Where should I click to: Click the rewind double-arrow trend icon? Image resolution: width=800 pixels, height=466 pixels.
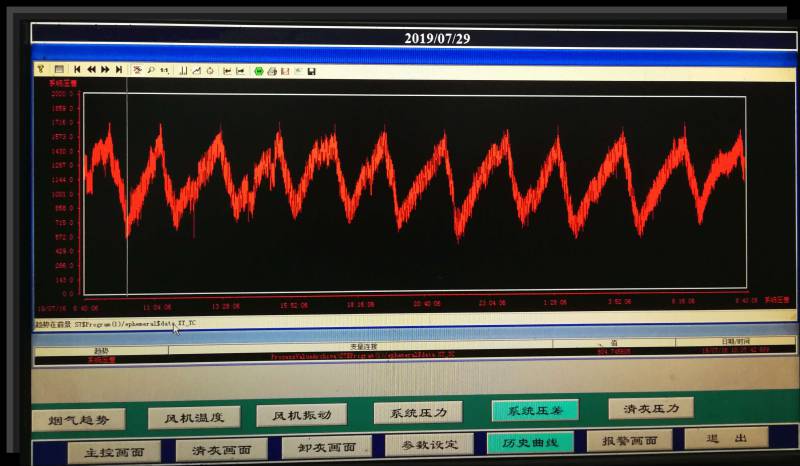coord(91,70)
